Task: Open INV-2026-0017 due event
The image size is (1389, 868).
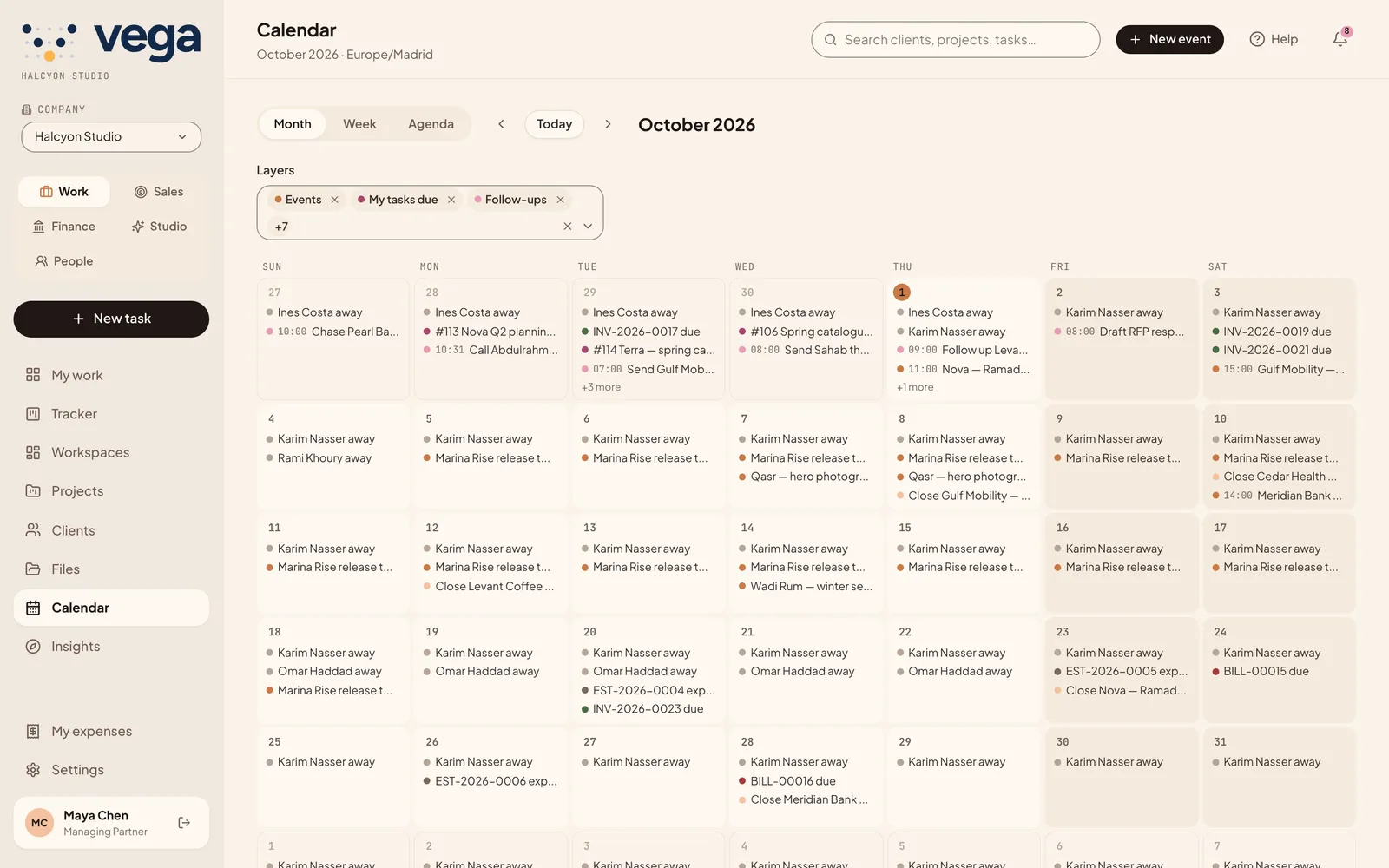Action: coord(647,332)
